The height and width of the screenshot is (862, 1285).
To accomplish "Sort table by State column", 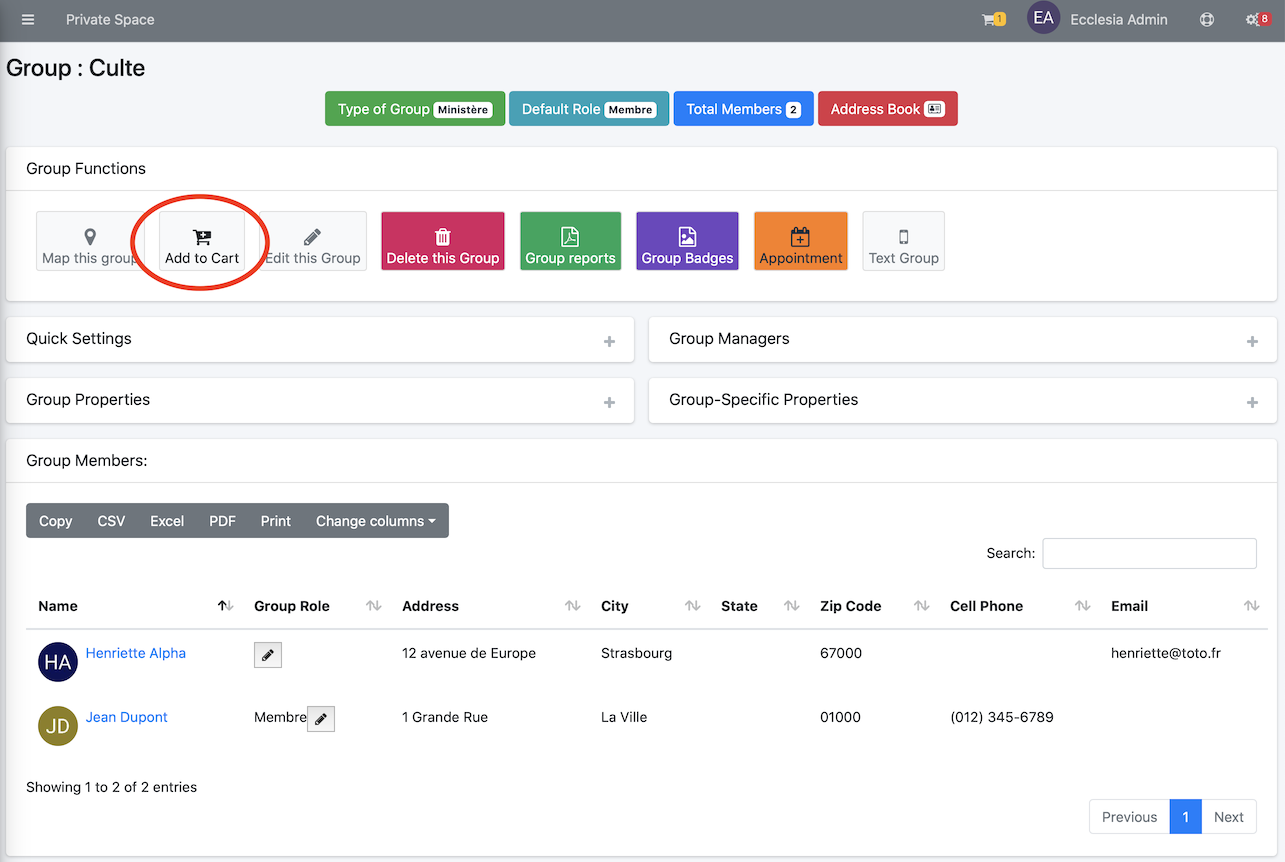I will click(758, 606).
